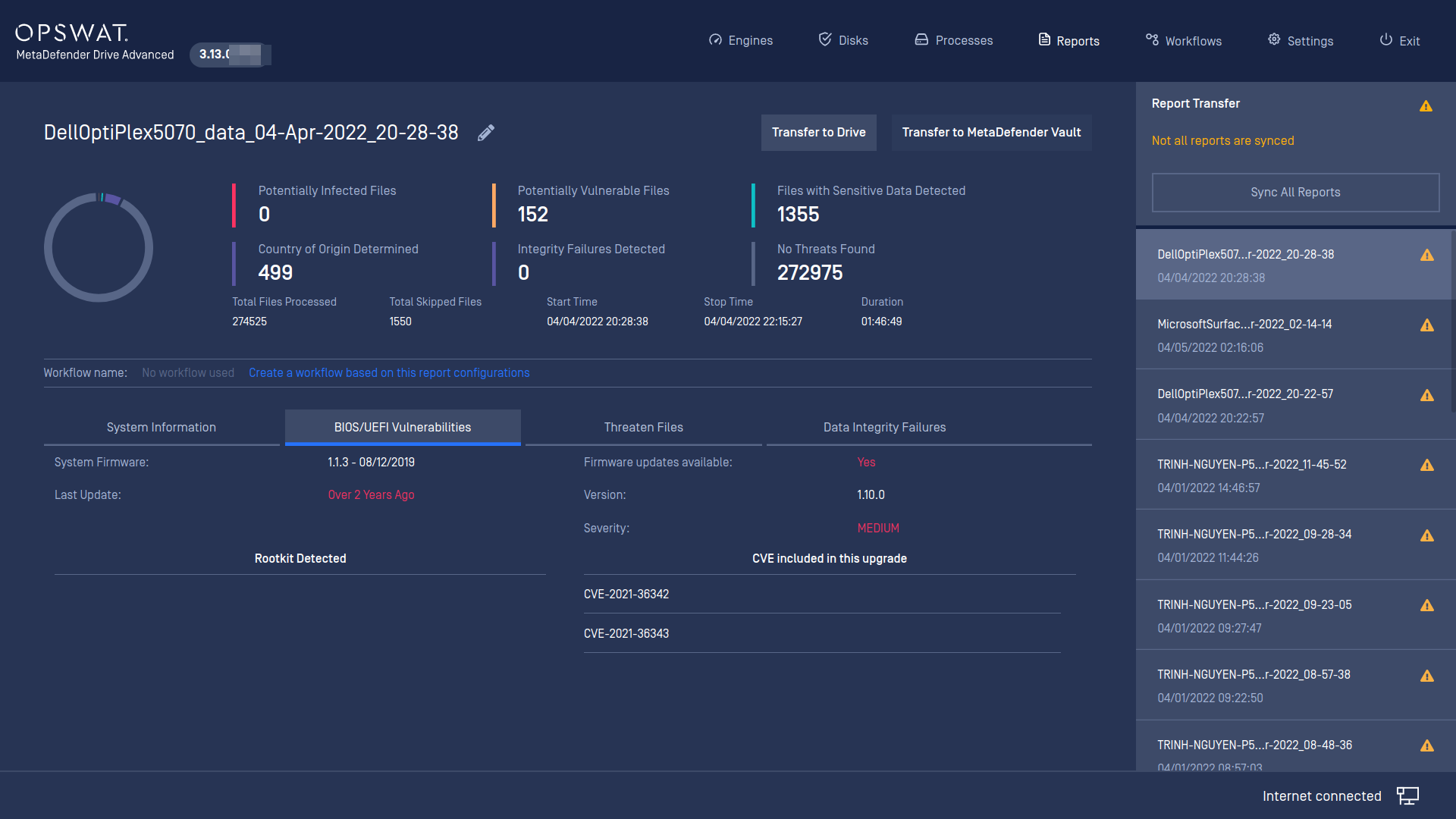1456x819 pixels.
Task: Open the Workflows page
Action: pos(1183,40)
